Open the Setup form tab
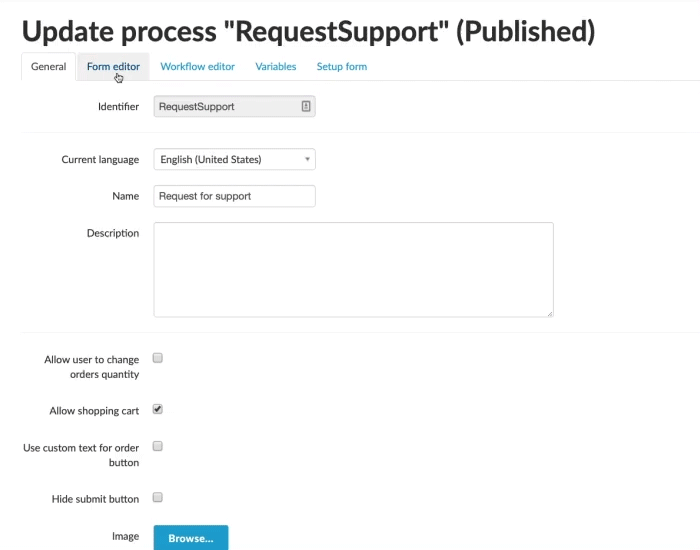The image size is (700, 550). click(x=342, y=67)
